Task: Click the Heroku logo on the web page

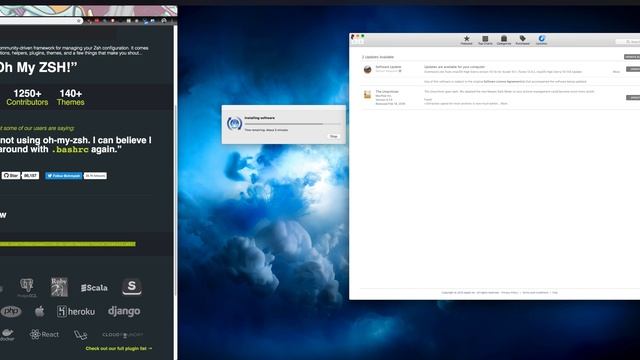Action: 76,311
